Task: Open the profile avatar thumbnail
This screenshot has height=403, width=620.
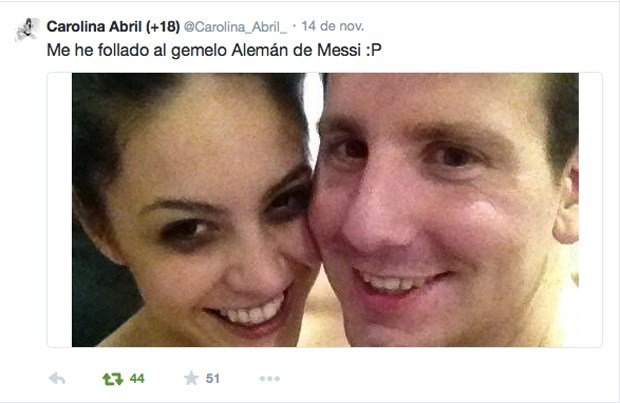Action: [28, 30]
